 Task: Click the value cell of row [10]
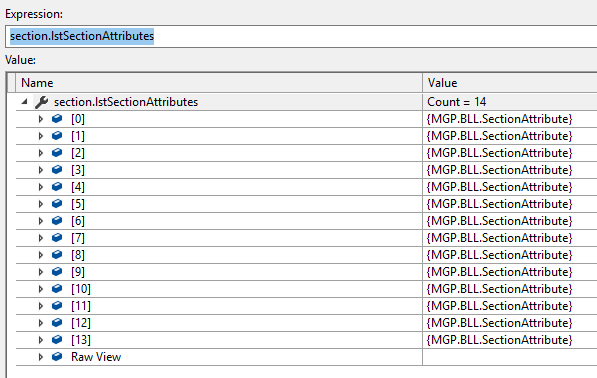click(x=510, y=289)
